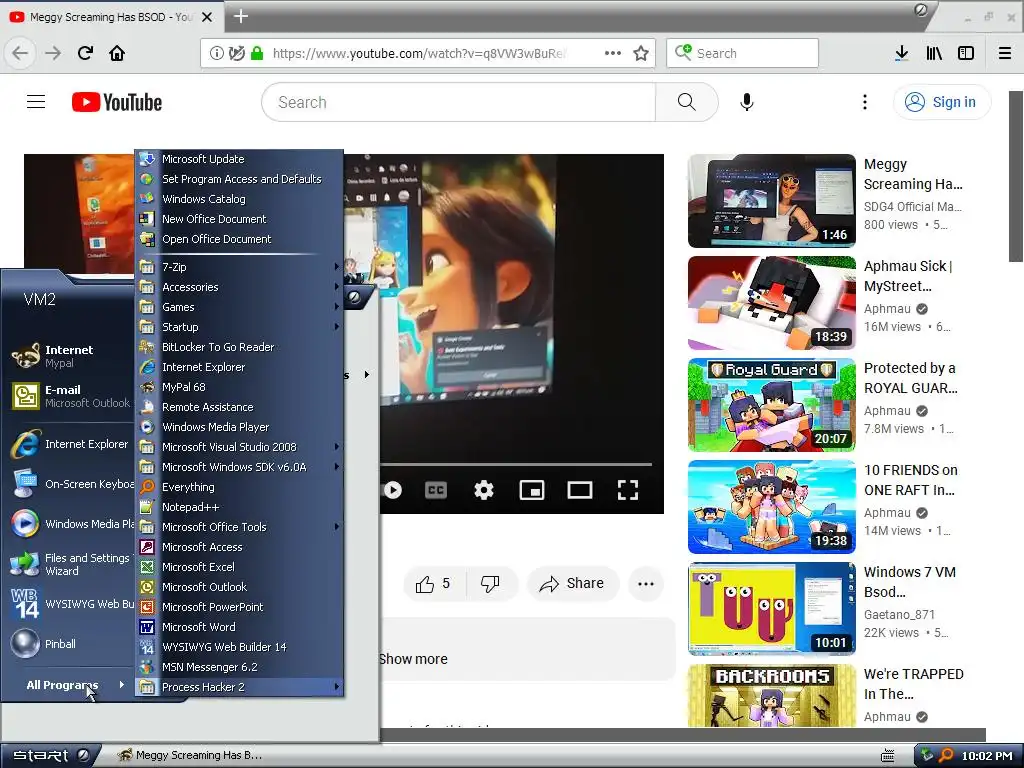Expand Microsoft Office Tools folder

pyautogui.click(x=239, y=527)
